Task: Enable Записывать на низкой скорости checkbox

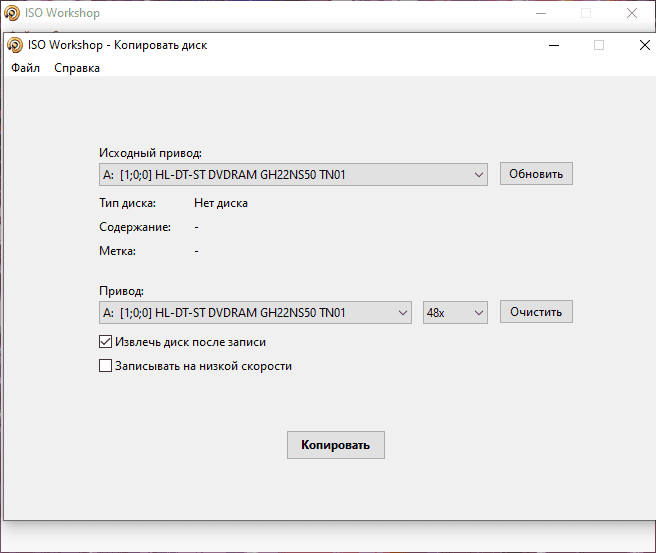Action: [x=105, y=366]
